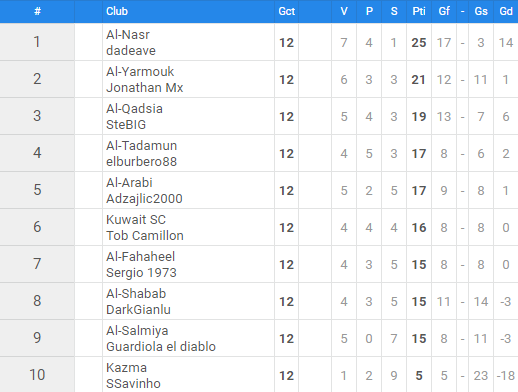This screenshot has height=392, width=518.
Task: Open the Kuwait SC club link
Action: pos(136,220)
